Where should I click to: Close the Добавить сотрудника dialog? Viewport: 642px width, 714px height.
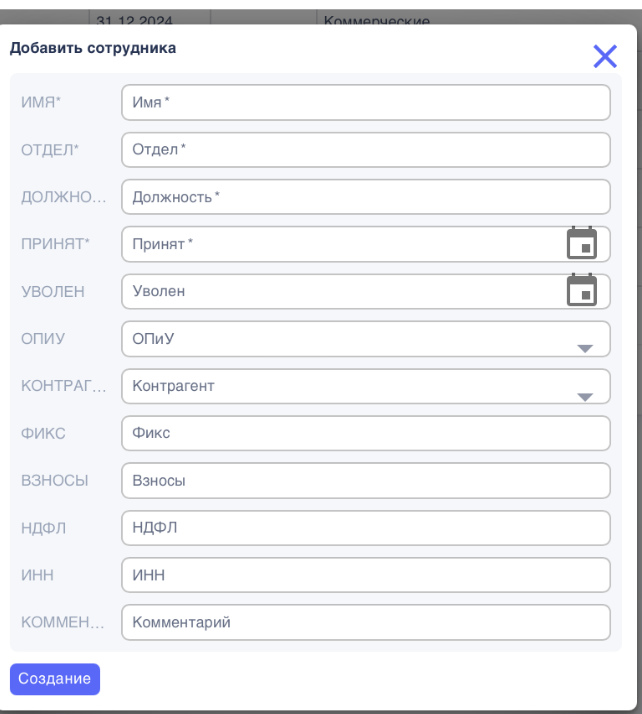click(x=605, y=57)
